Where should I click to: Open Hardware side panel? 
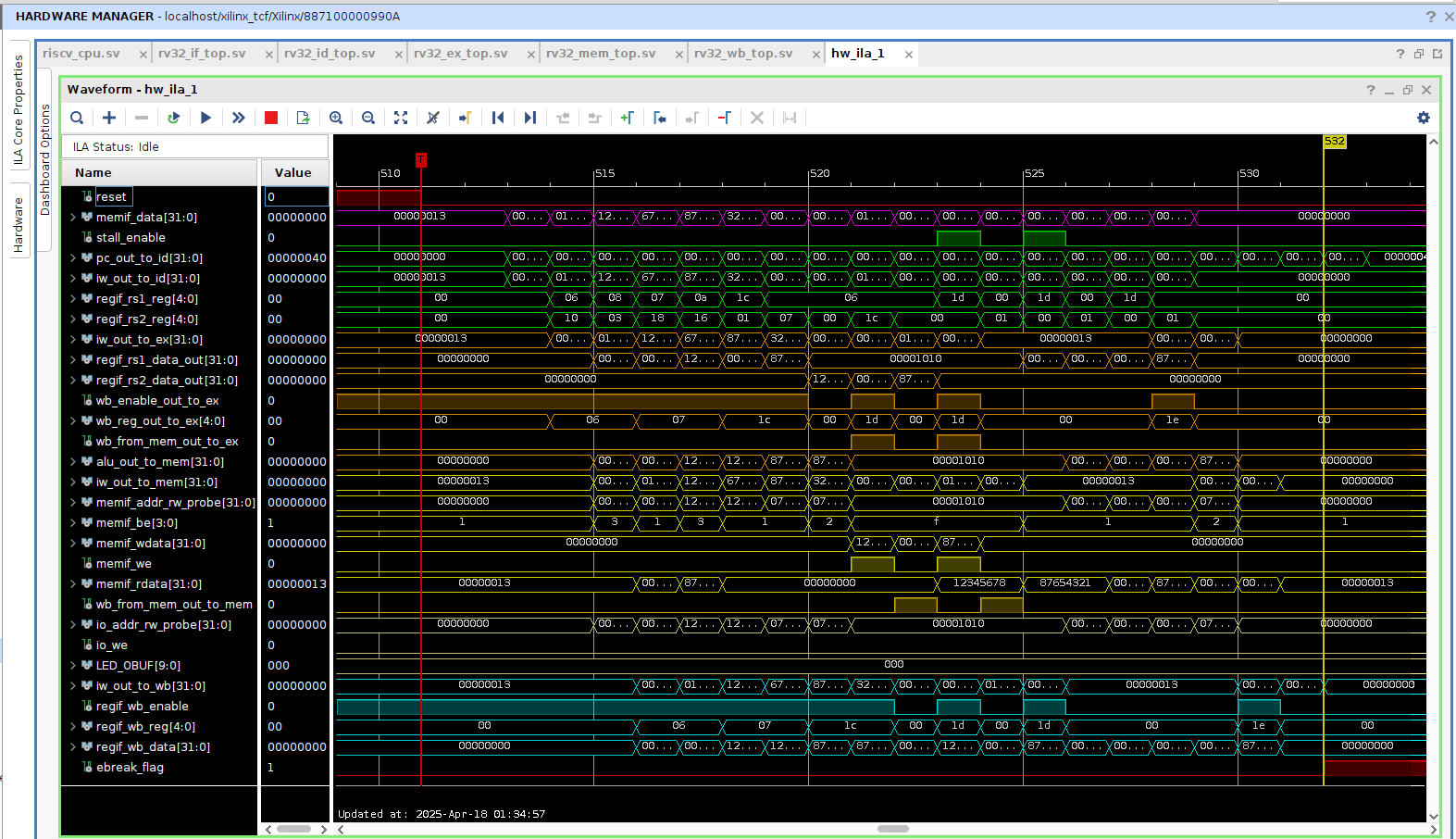[x=19, y=225]
